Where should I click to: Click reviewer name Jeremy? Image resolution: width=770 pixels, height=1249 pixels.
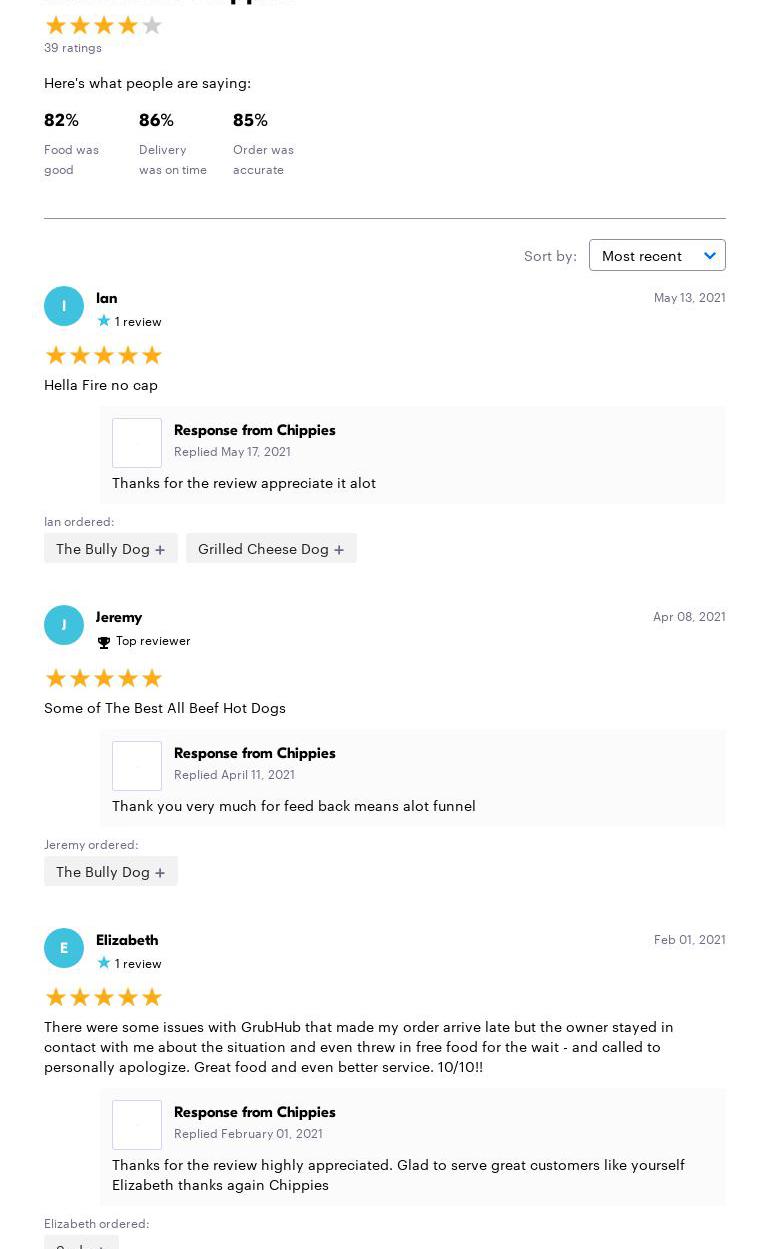(x=119, y=617)
